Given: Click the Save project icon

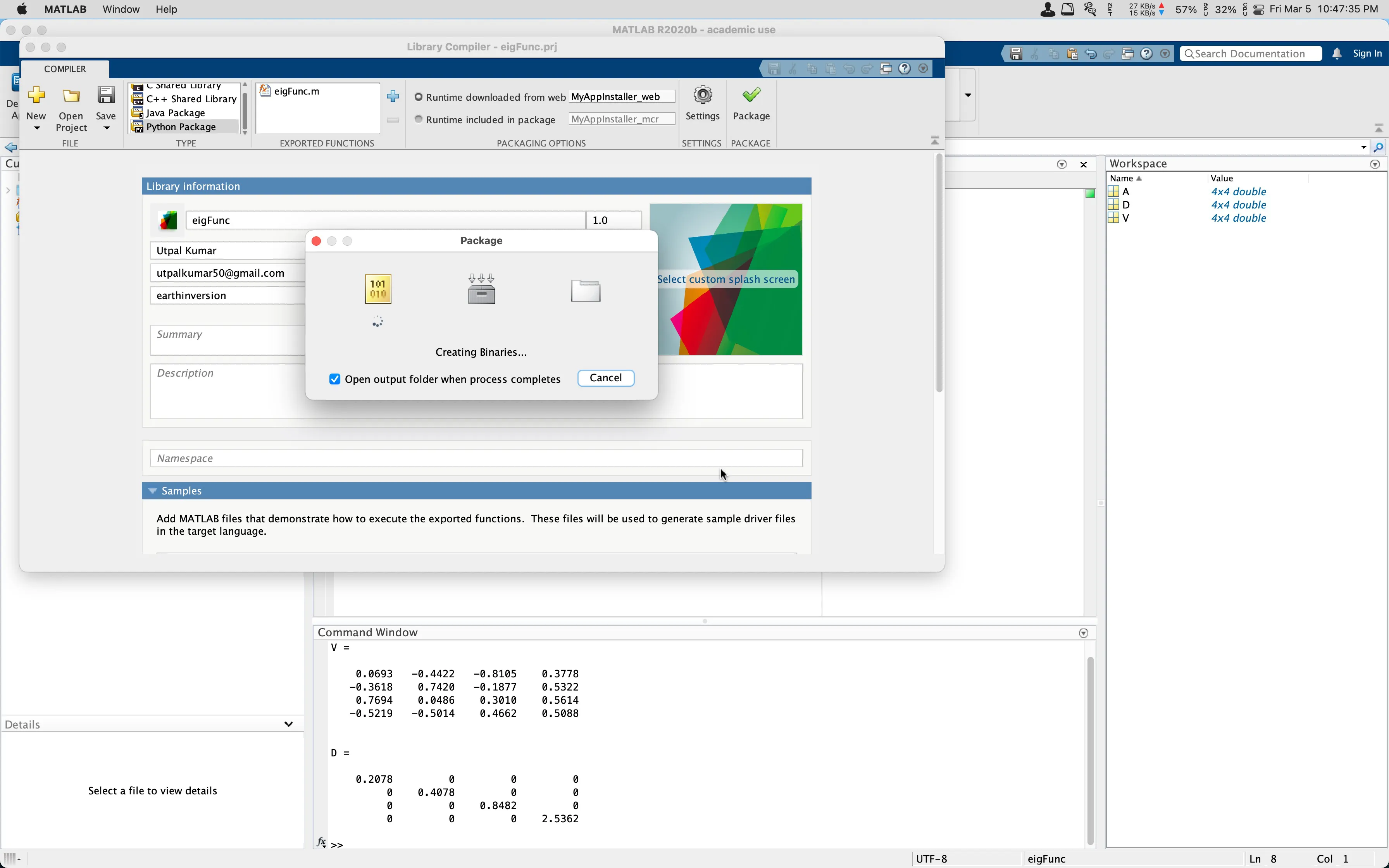Looking at the screenshot, I should point(106,95).
